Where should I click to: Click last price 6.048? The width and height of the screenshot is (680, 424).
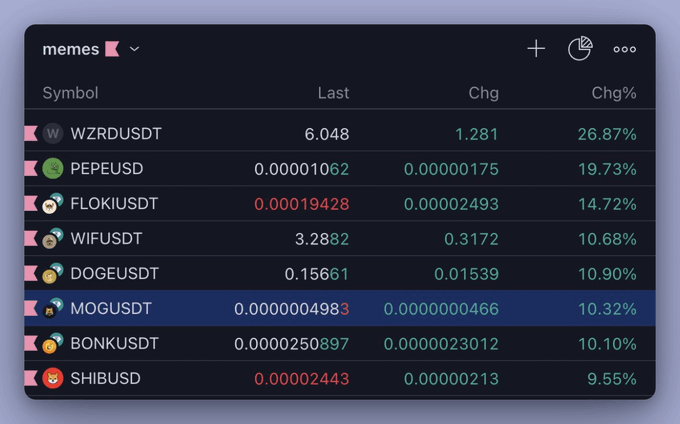tap(327, 134)
